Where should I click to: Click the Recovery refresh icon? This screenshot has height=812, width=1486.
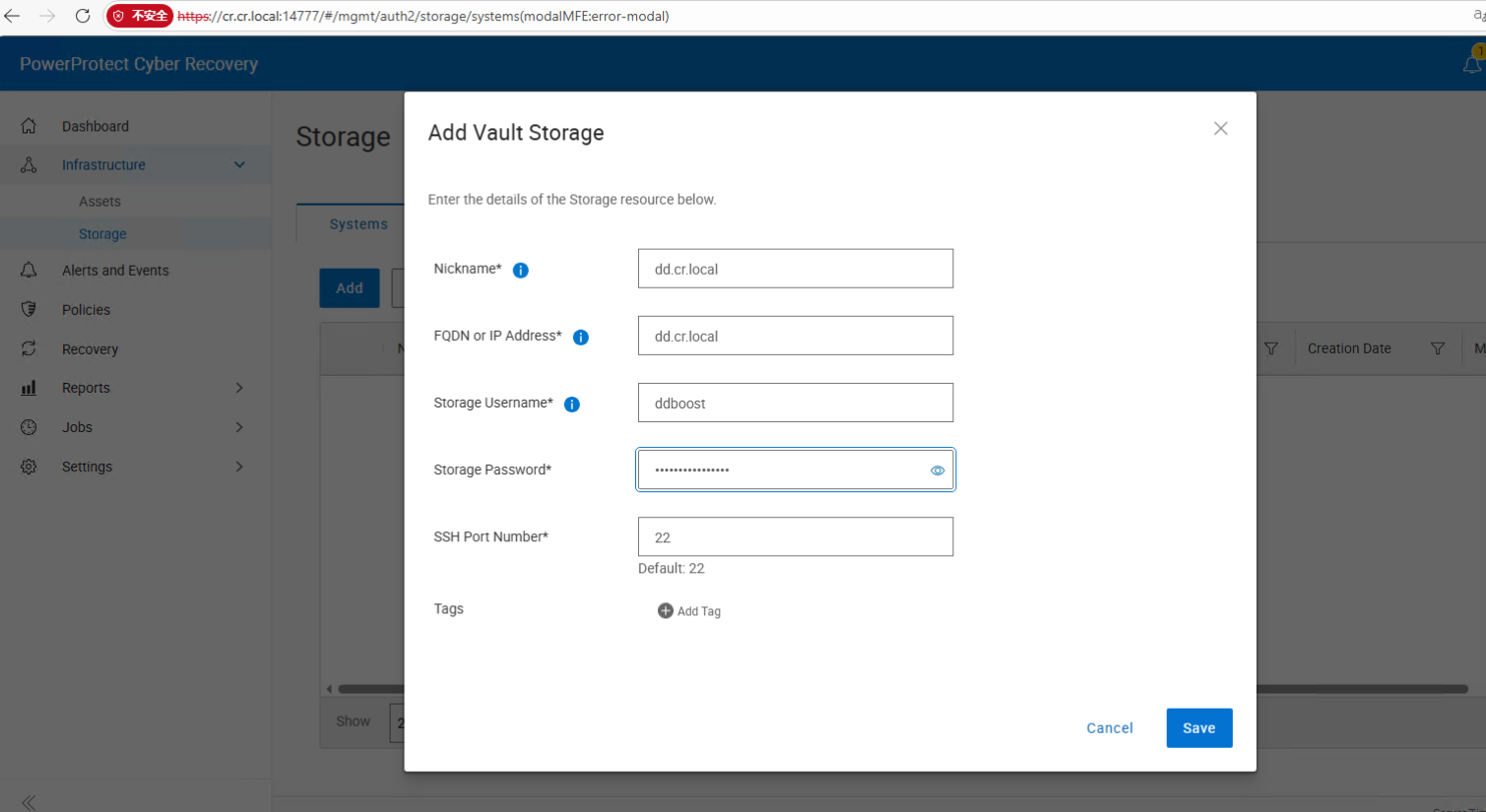[x=29, y=348]
